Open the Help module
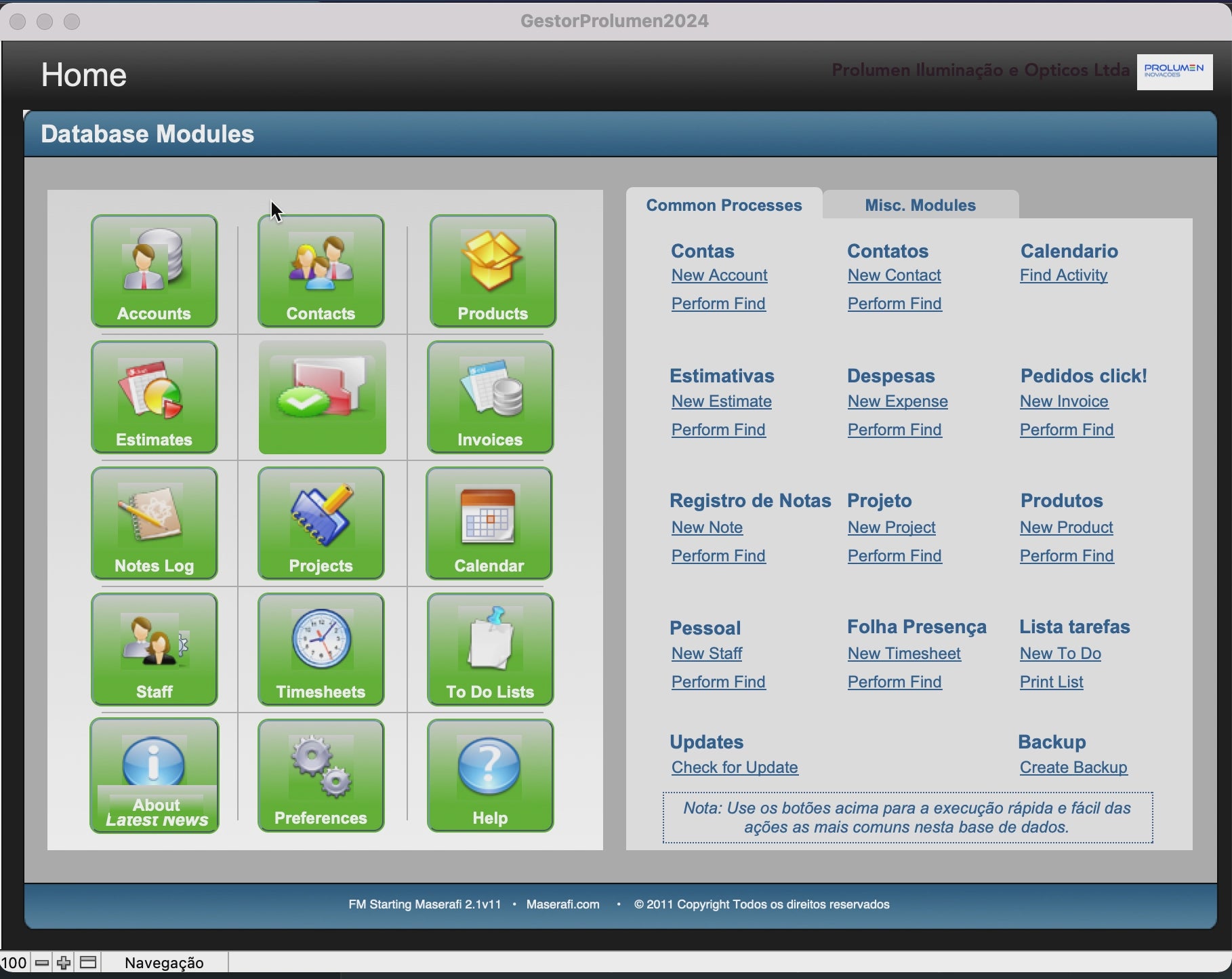The image size is (1232, 979). coord(490,776)
